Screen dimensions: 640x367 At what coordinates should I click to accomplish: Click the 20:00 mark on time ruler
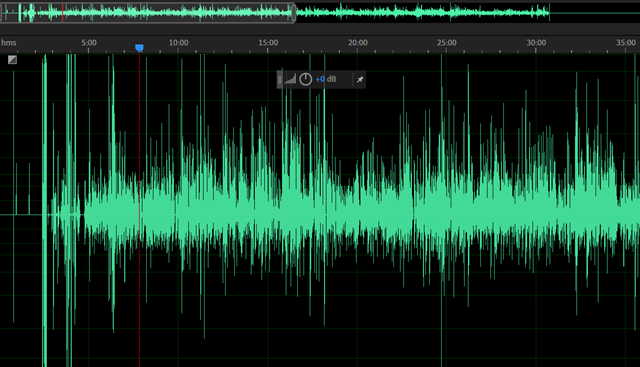pos(358,42)
